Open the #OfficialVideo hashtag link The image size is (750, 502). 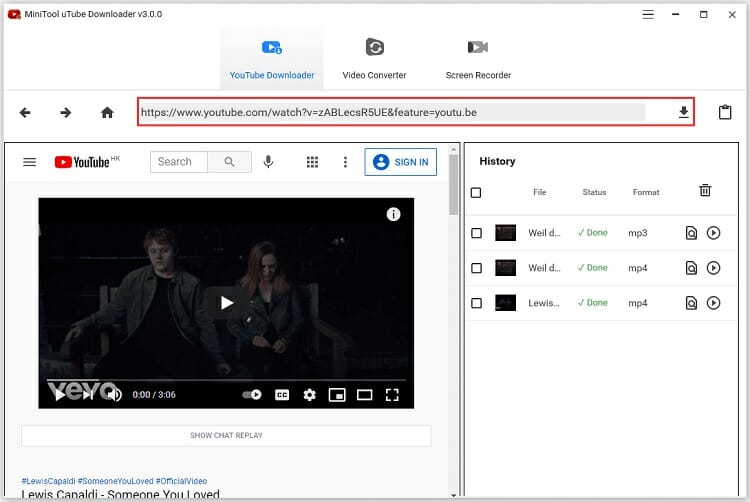pos(181,481)
